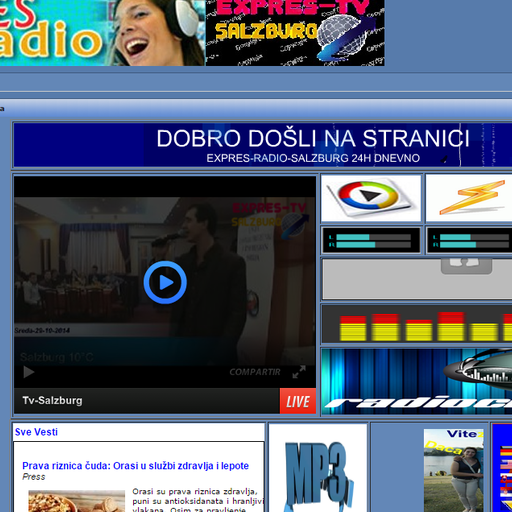The width and height of the screenshot is (512, 512).
Task: Start the Tv-Salzburg stream with center play button
Action: click(x=165, y=282)
